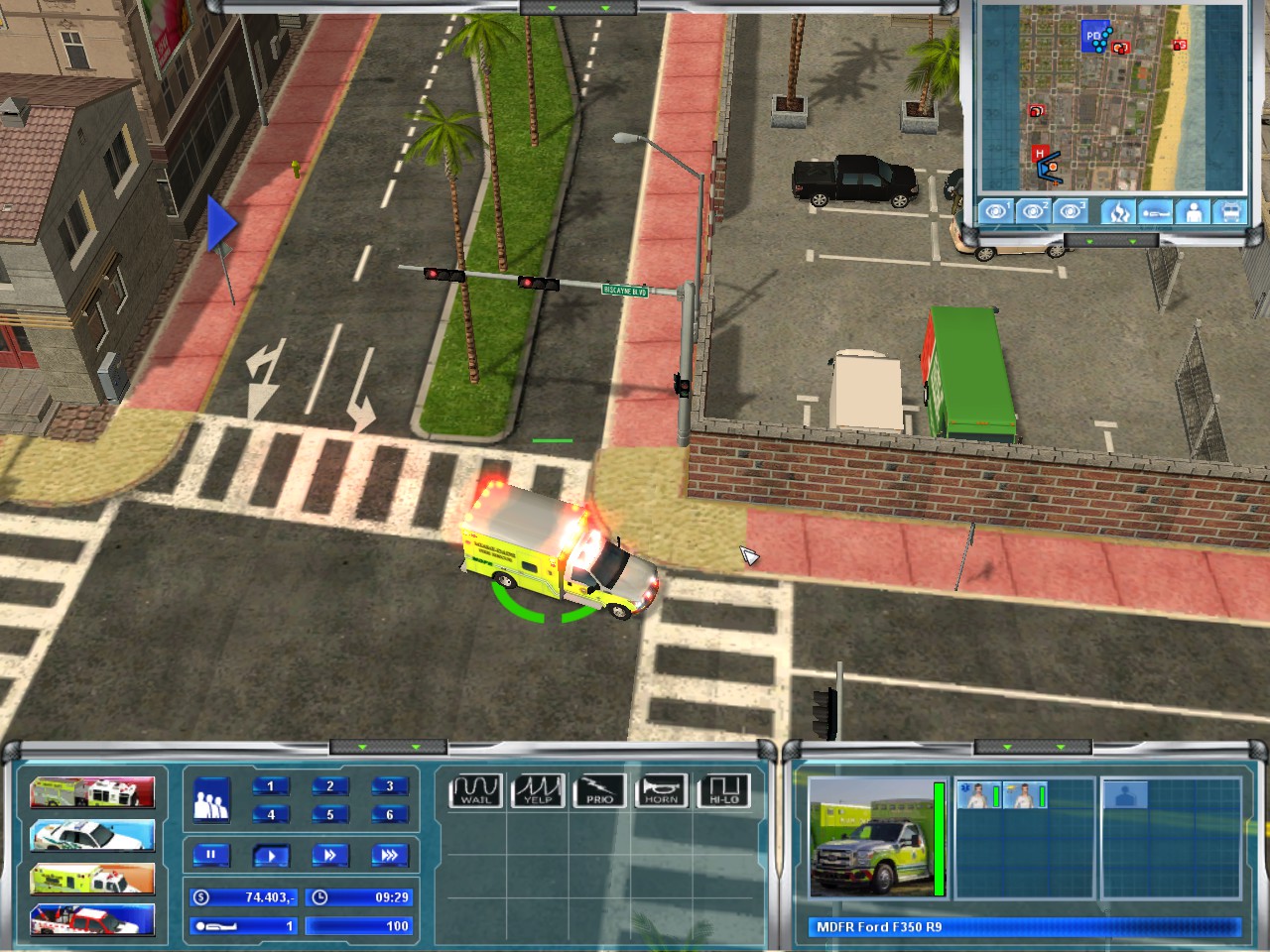This screenshot has height=952, width=1270.
Task: Set game speed to triple fast forward
Action: coord(389,855)
